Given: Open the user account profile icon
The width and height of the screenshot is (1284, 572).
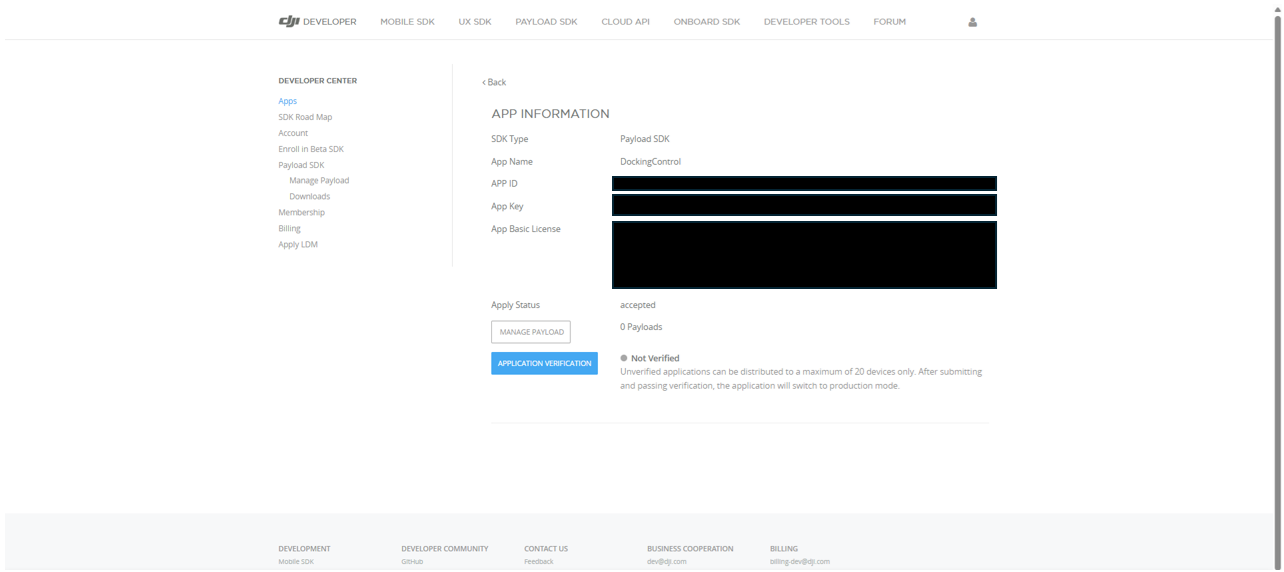Looking at the screenshot, I should pyautogui.click(x=972, y=22).
